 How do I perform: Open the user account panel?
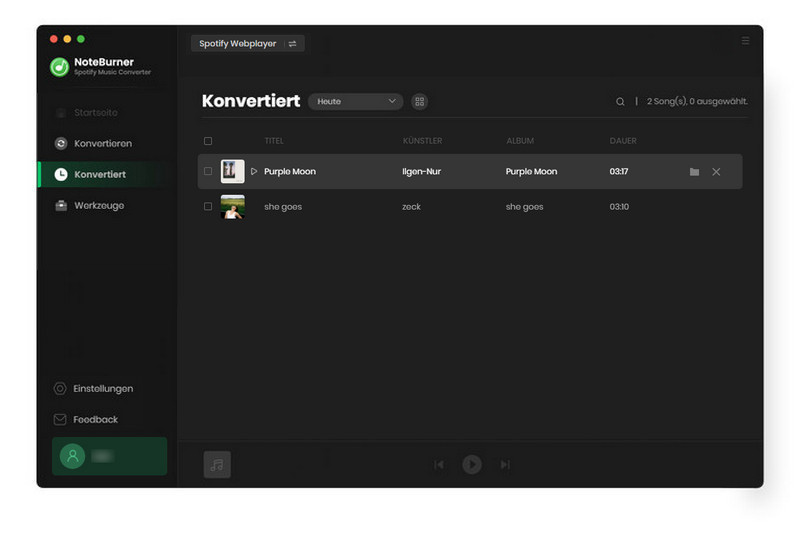[x=110, y=456]
